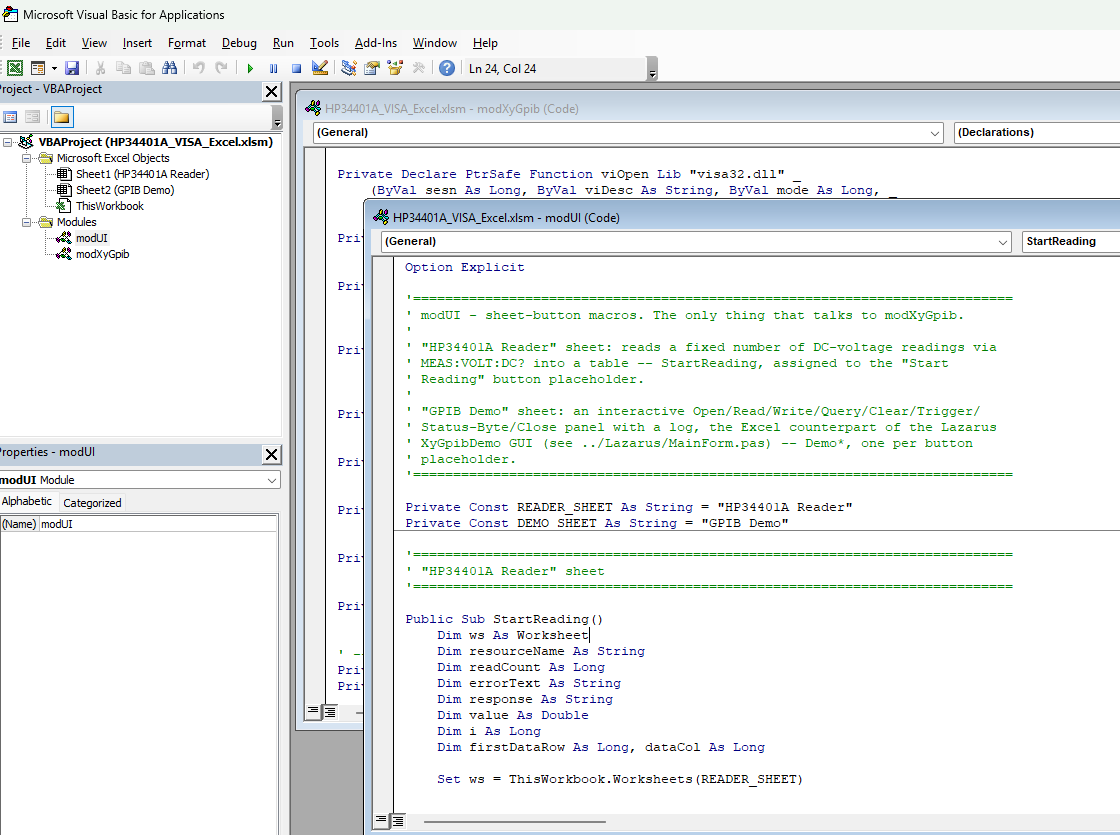Open StartReading procedure dropdown in modUI

tap(1071, 241)
